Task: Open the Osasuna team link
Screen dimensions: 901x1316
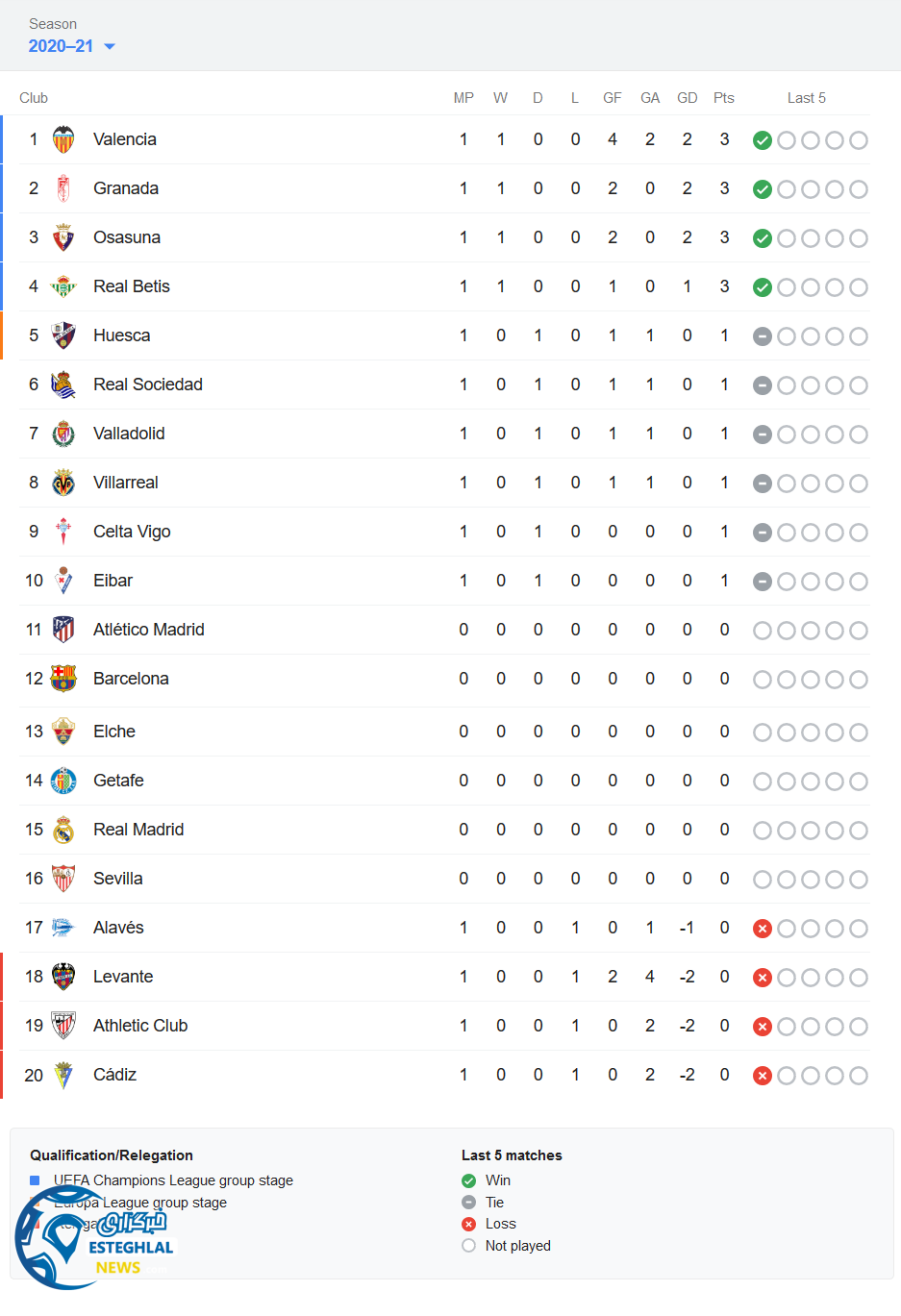Action: pos(127,237)
